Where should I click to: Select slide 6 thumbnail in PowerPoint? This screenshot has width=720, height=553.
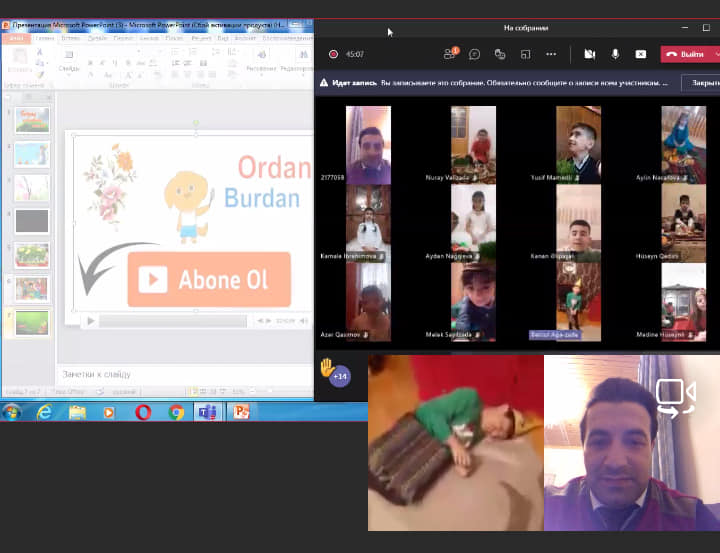32,289
